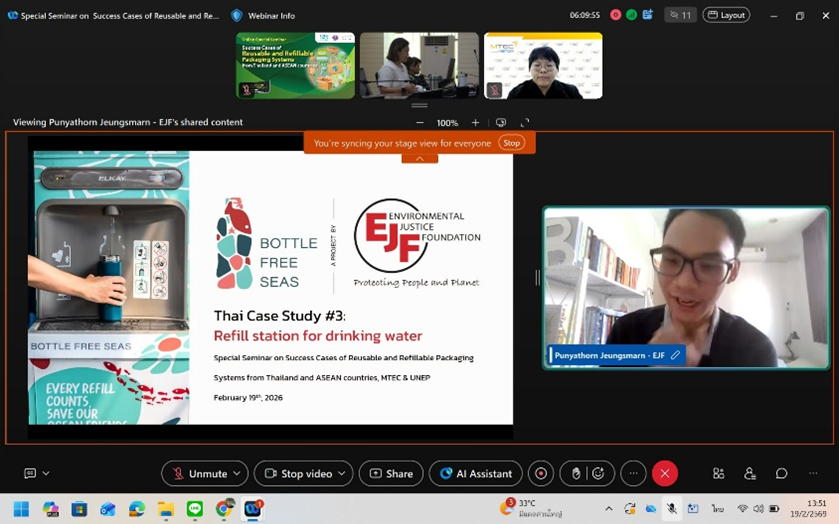Expand the audio options arrow next to Unmute
839x524 pixels.
coord(237,474)
